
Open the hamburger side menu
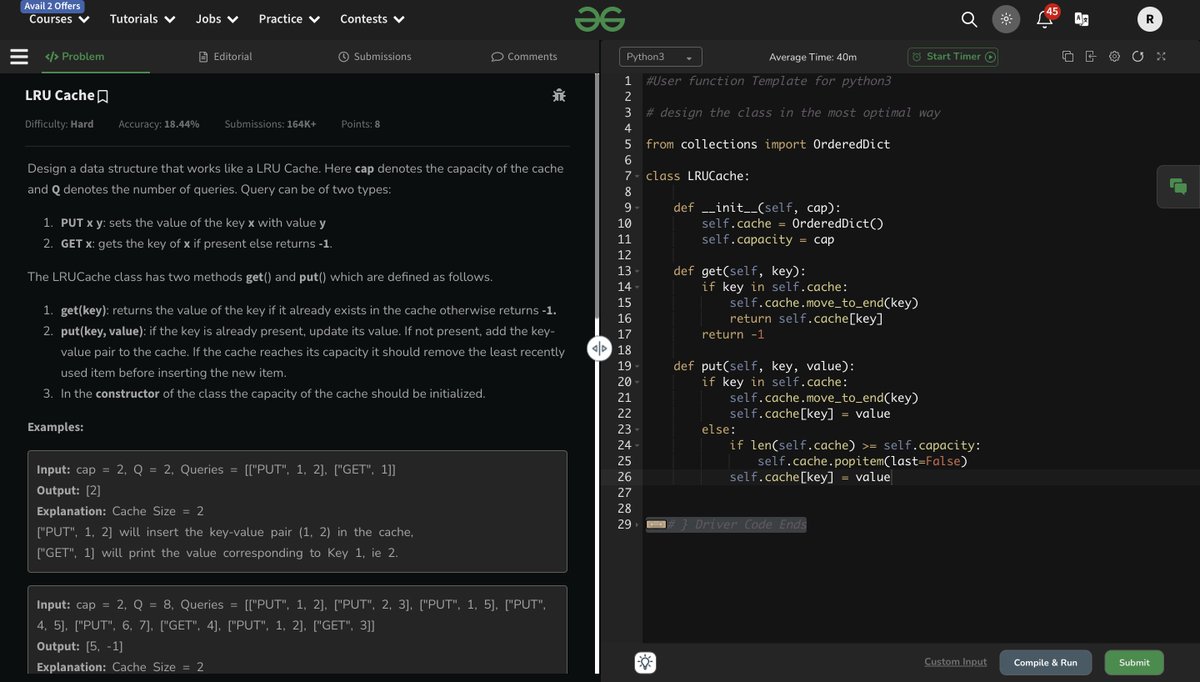pyautogui.click(x=19, y=57)
